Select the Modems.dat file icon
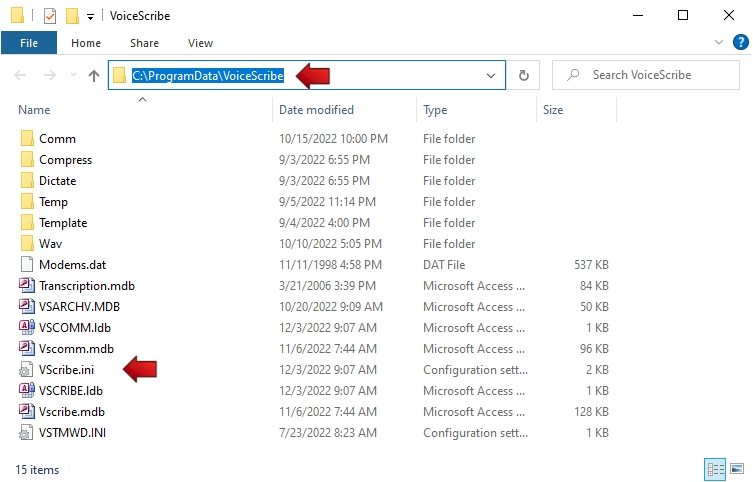753x482 pixels. pyautogui.click(x=27, y=265)
